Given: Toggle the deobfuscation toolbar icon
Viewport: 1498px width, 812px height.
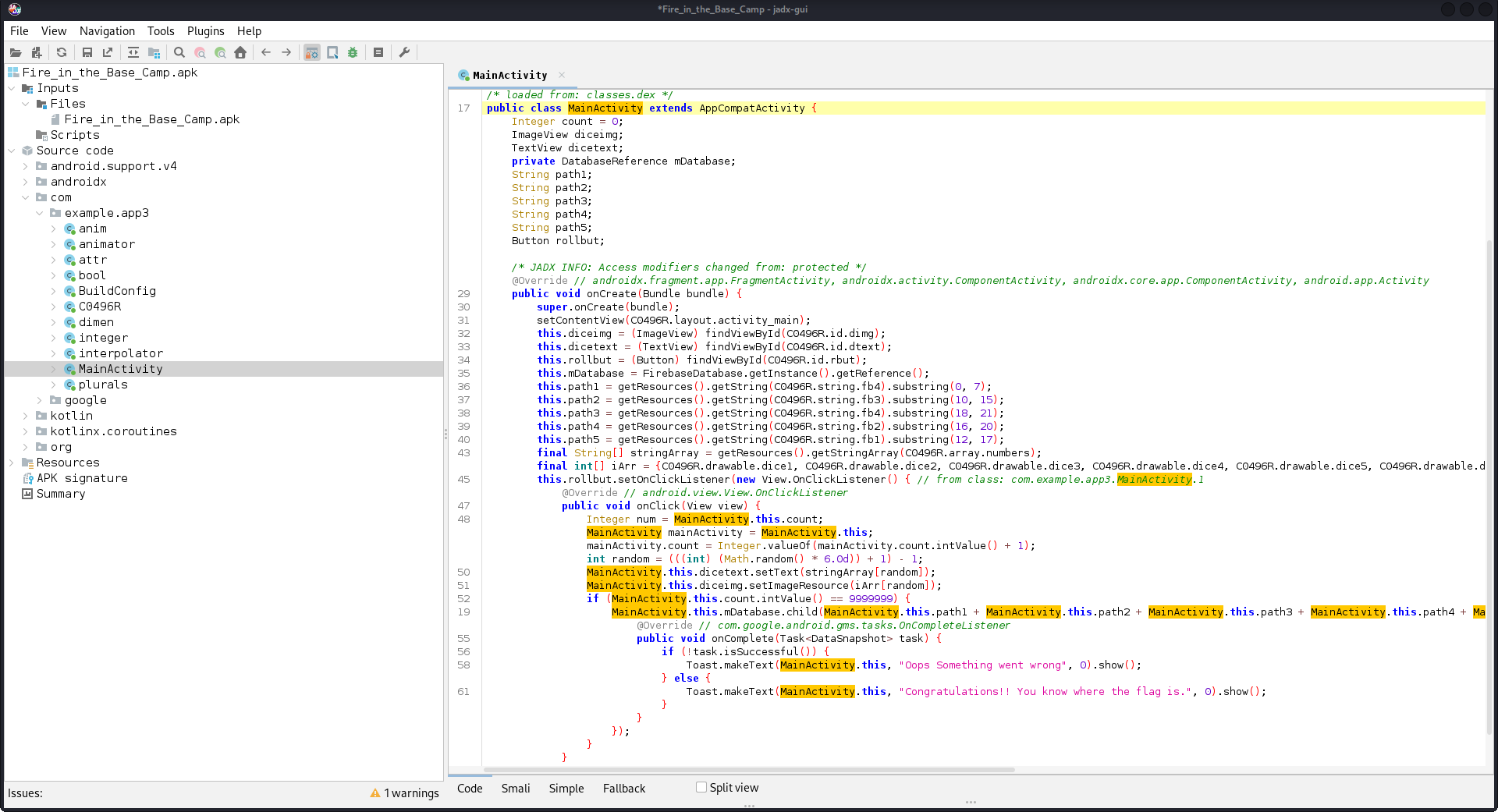Looking at the screenshot, I should [312, 52].
